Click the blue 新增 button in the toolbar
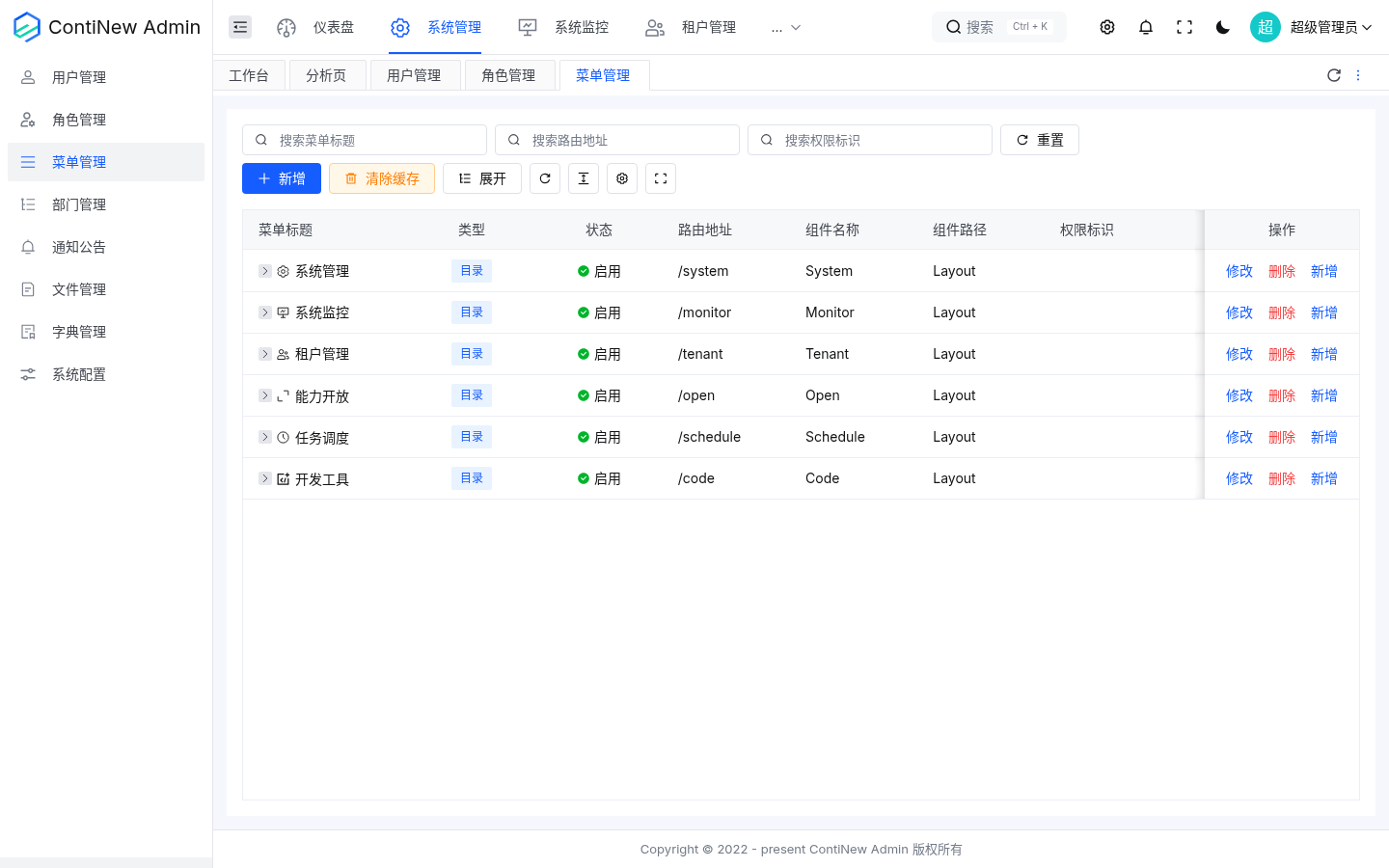The width and height of the screenshot is (1389, 868). (282, 178)
